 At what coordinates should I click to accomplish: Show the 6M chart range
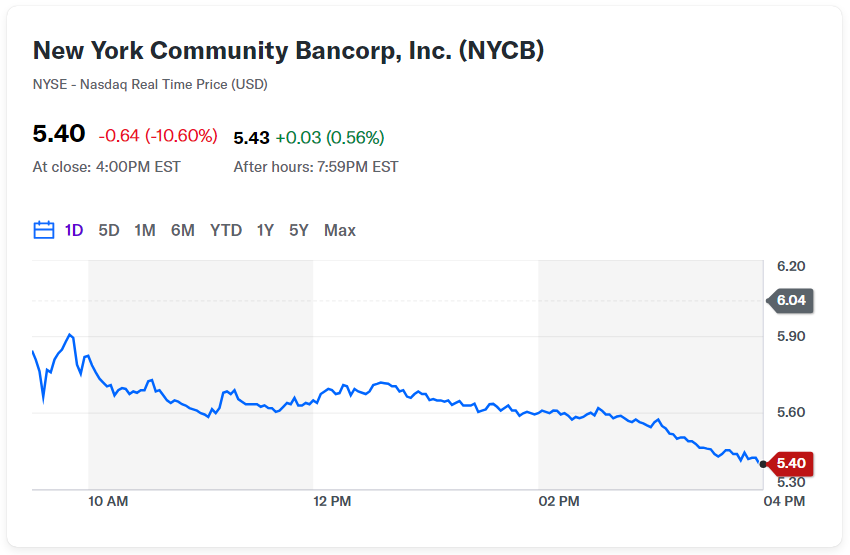[x=183, y=230]
